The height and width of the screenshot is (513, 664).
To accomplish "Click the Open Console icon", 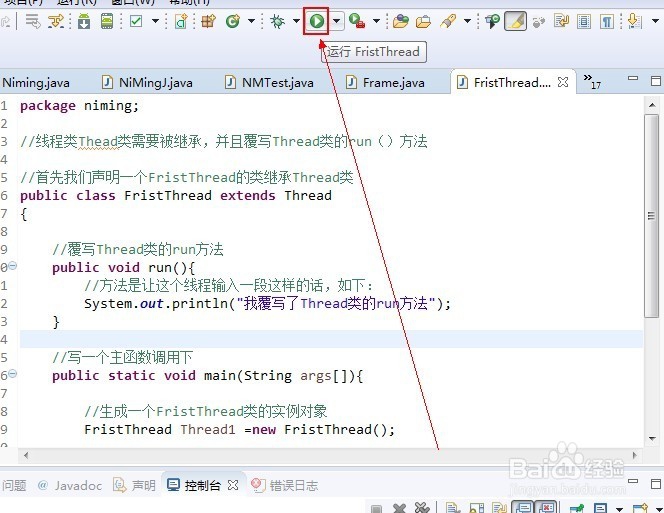I will [640, 508].
